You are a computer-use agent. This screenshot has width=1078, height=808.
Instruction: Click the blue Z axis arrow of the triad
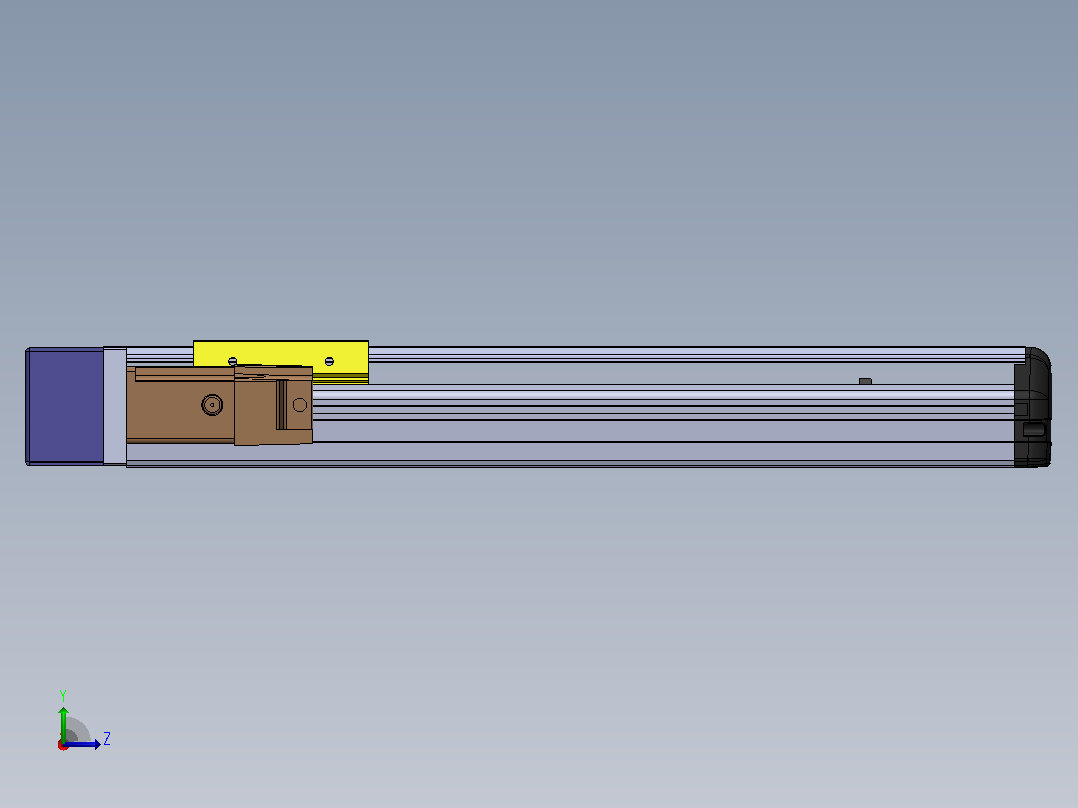point(83,744)
